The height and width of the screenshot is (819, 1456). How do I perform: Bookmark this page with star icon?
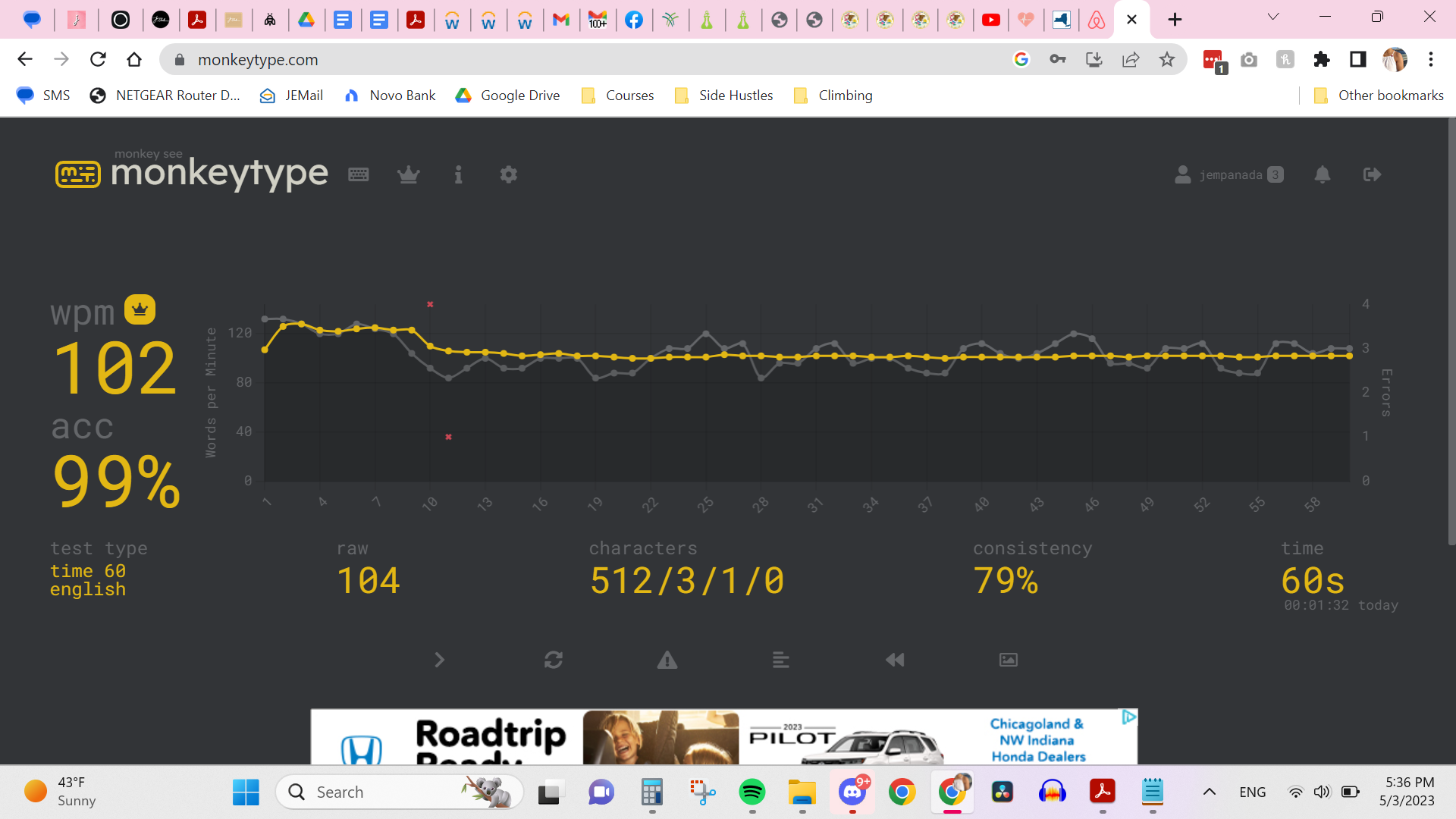pyautogui.click(x=1167, y=59)
